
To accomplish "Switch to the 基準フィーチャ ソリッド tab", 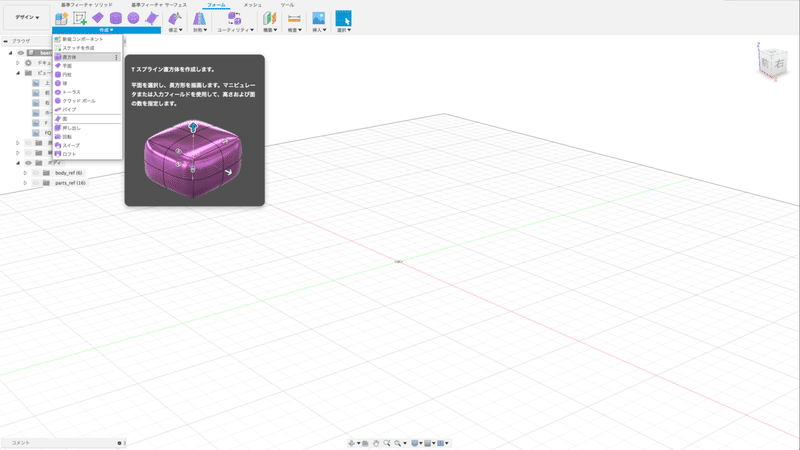I will click(87, 5).
